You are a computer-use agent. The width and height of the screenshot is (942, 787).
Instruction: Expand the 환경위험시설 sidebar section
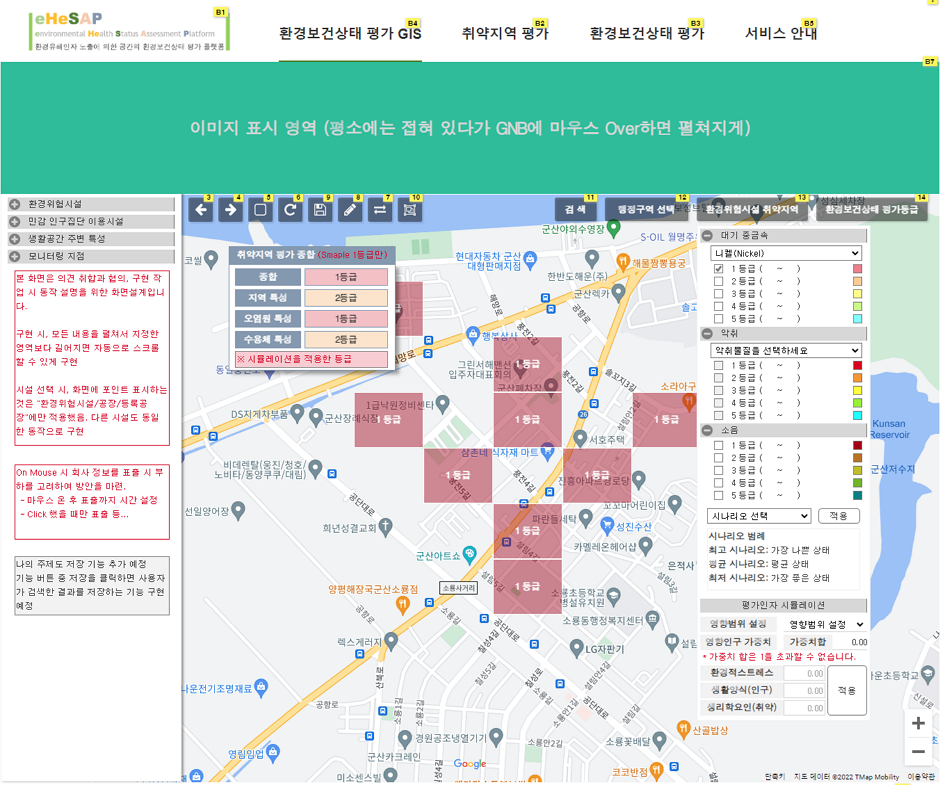[15, 204]
